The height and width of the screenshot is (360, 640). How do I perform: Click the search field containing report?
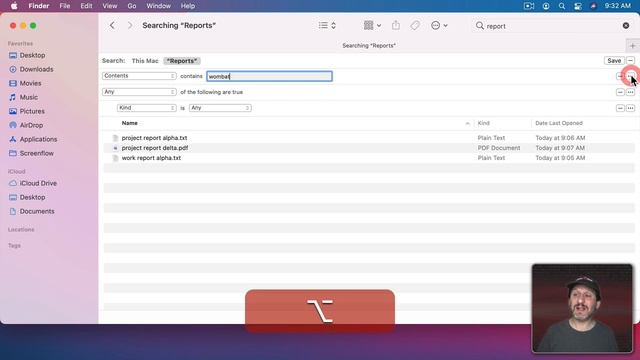552,26
